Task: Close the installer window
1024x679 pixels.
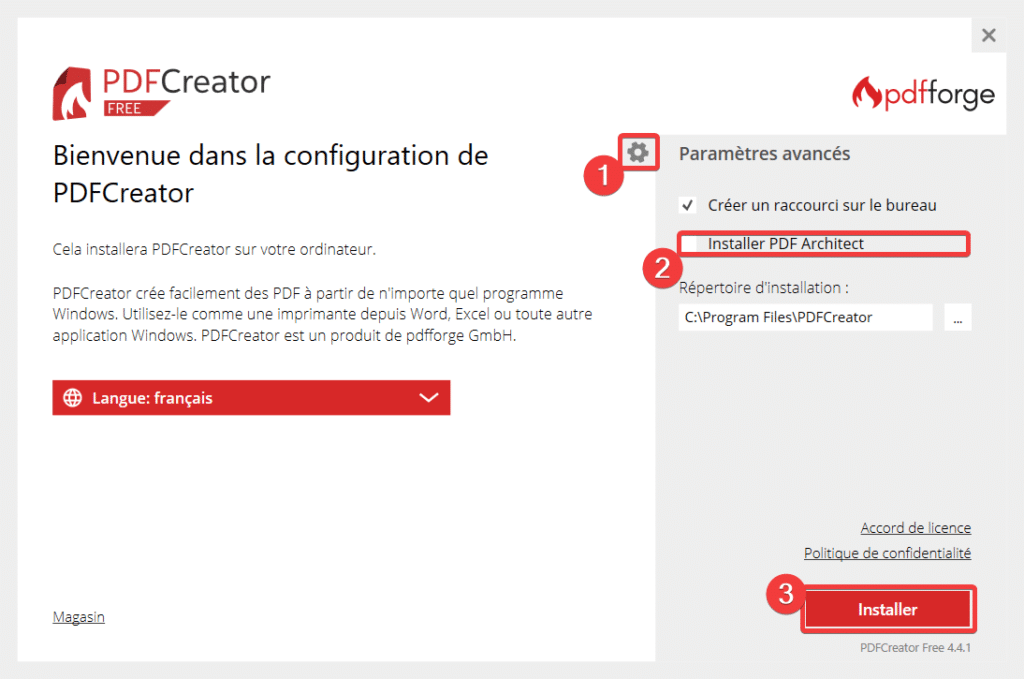Action: click(x=989, y=35)
